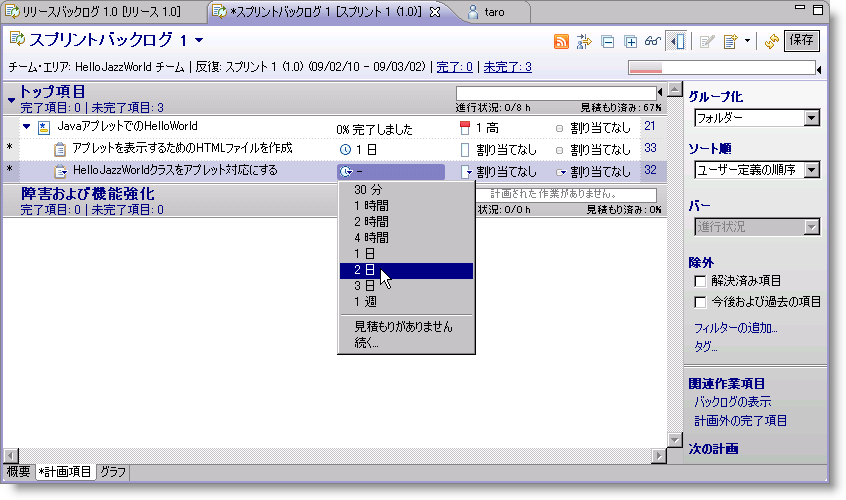Image resolution: width=846 pixels, height=500 pixels.
Task: Collapse the JavaアプレットでのHelloWorld tree row
Action: pyautogui.click(x=26, y=127)
